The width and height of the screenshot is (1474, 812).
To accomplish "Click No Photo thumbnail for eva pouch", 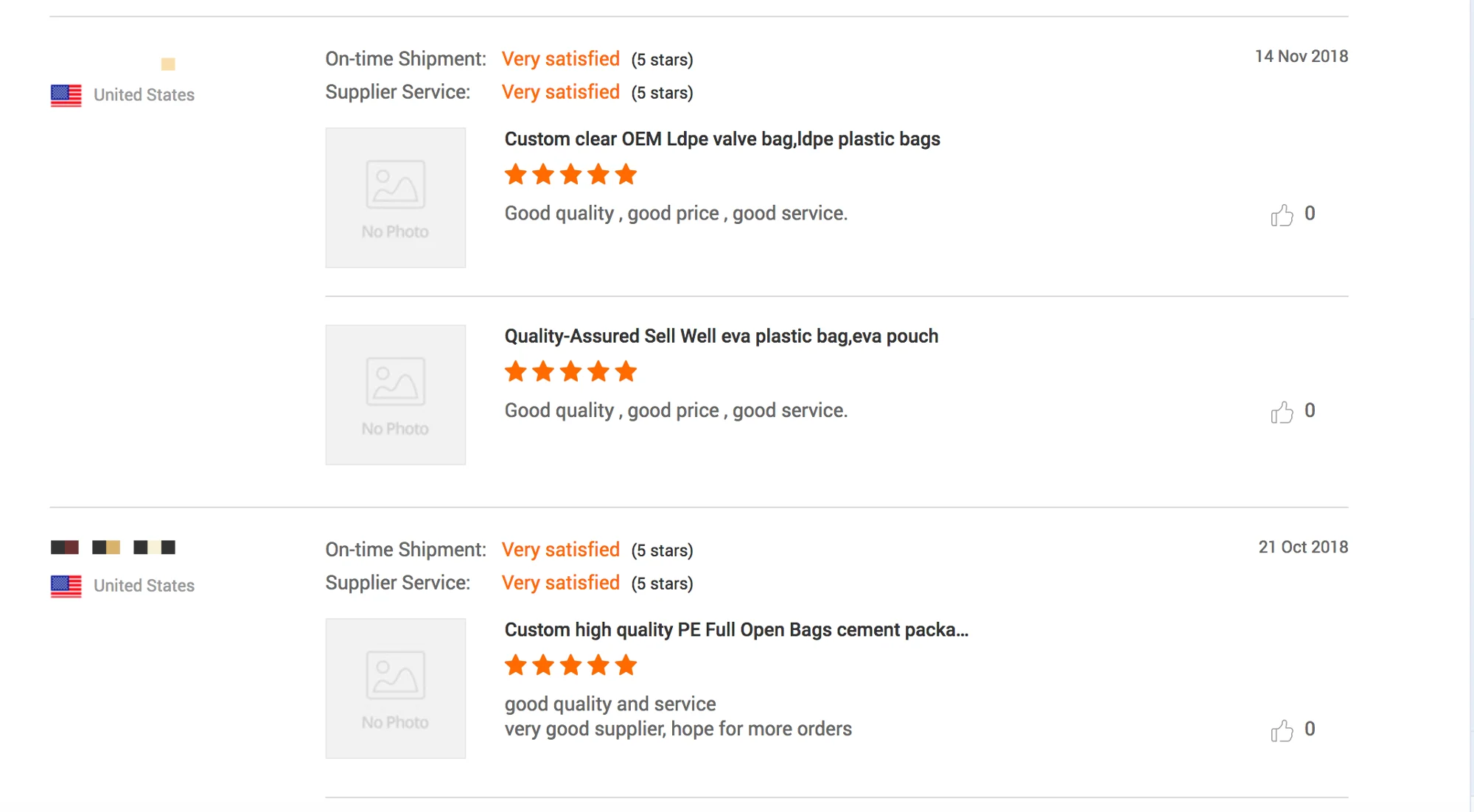I will [396, 394].
